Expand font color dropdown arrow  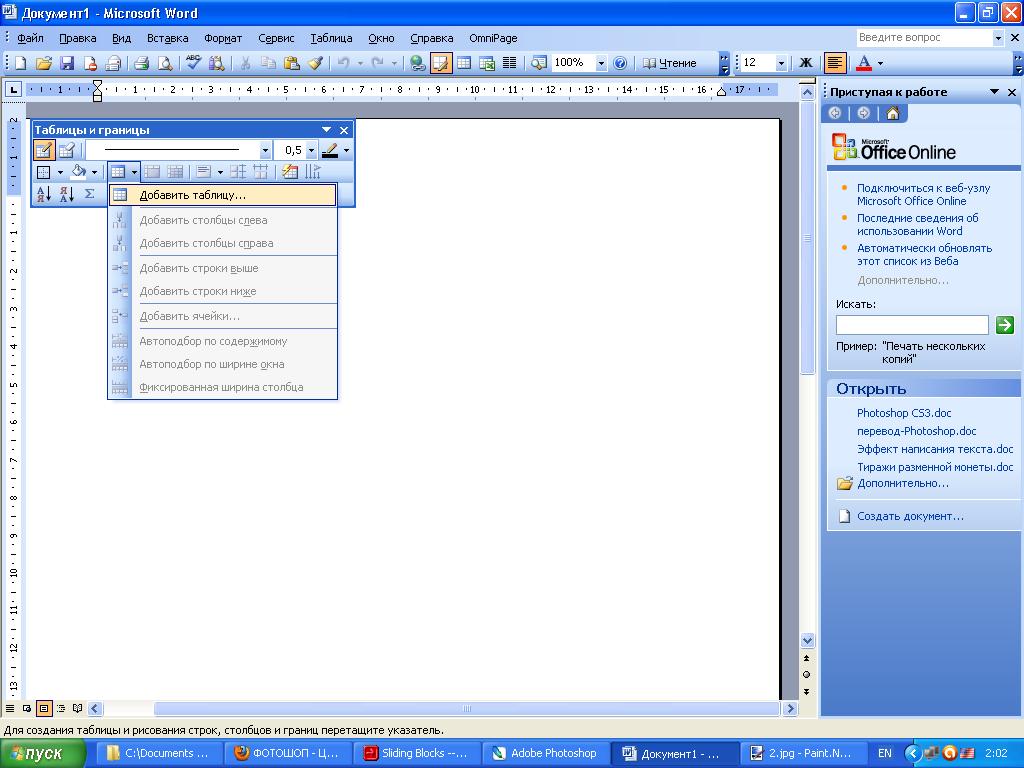point(880,63)
